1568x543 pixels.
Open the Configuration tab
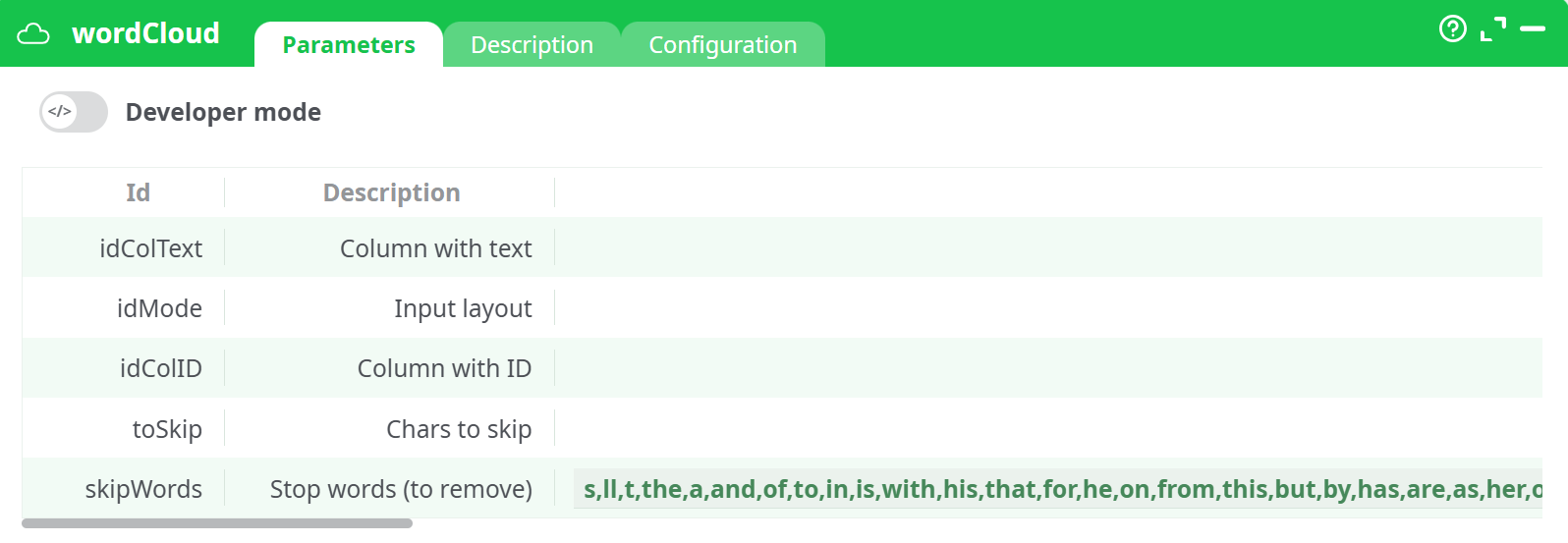tap(722, 45)
